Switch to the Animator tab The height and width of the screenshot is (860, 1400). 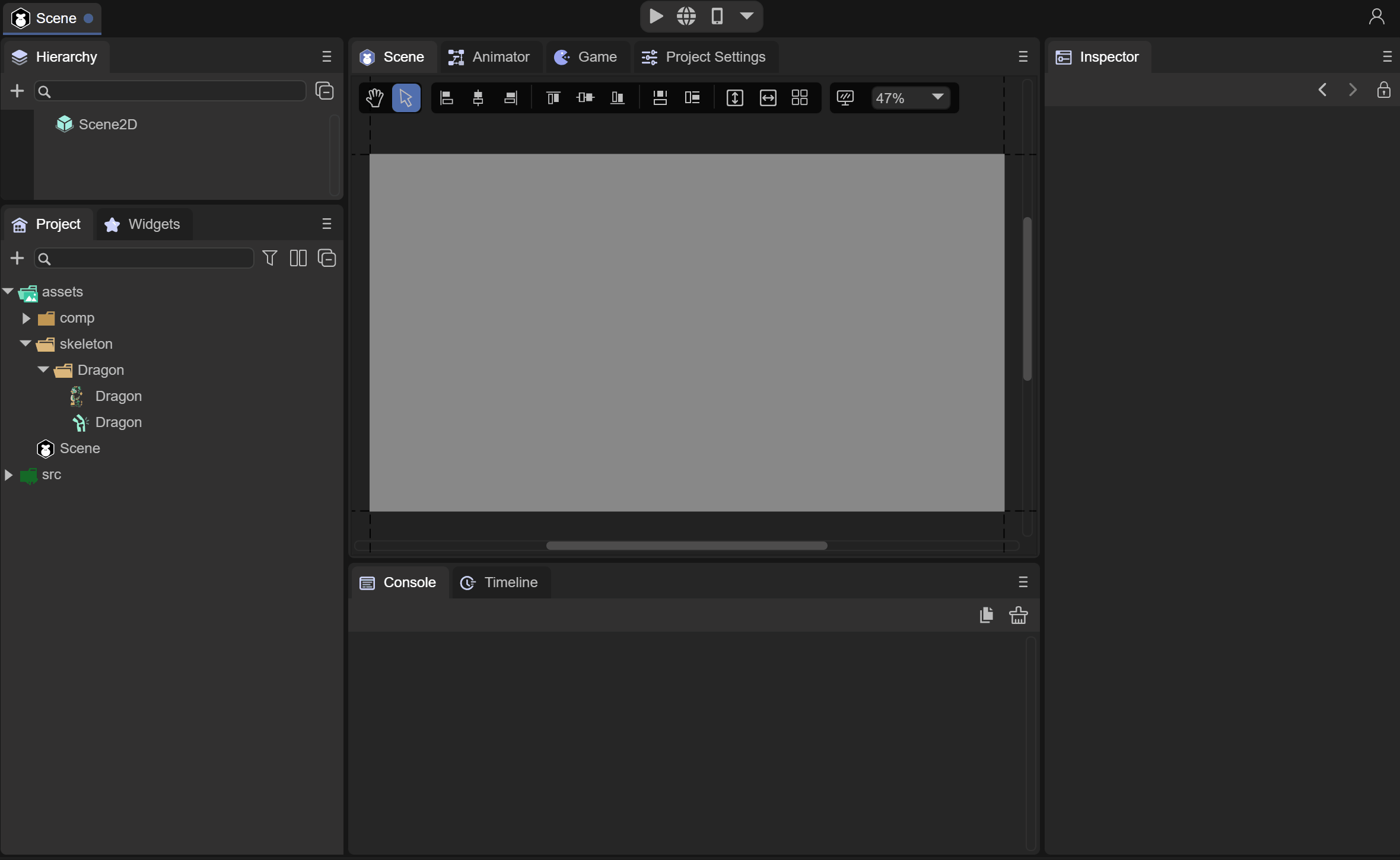click(x=489, y=57)
